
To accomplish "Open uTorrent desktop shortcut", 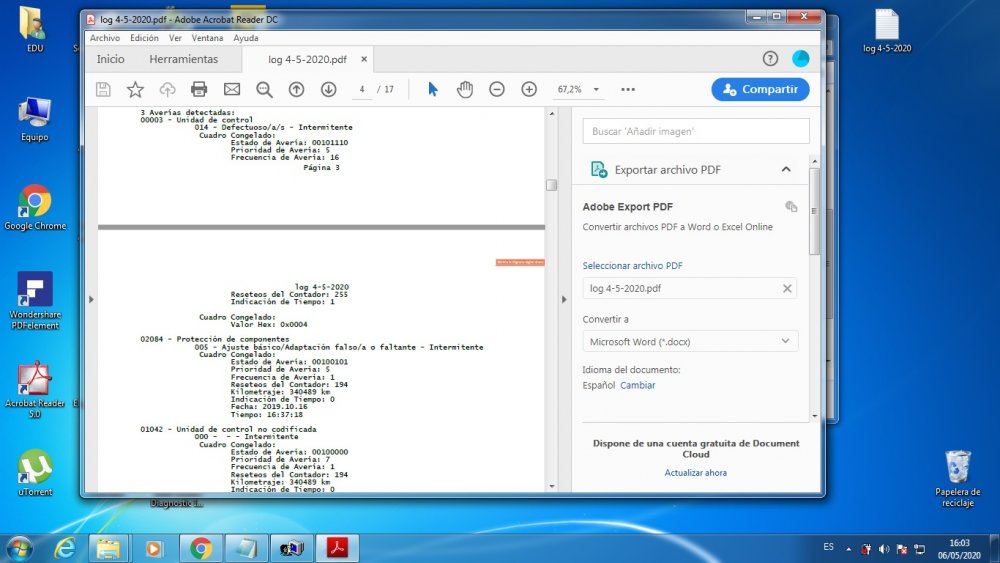I will click(x=34, y=472).
